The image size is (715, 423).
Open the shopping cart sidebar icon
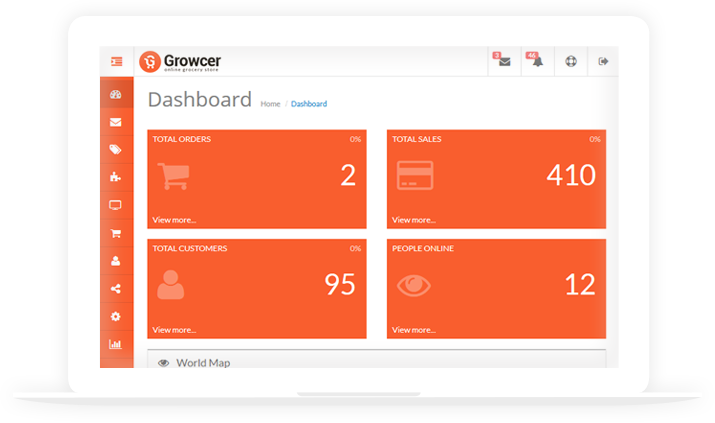[116, 233]
